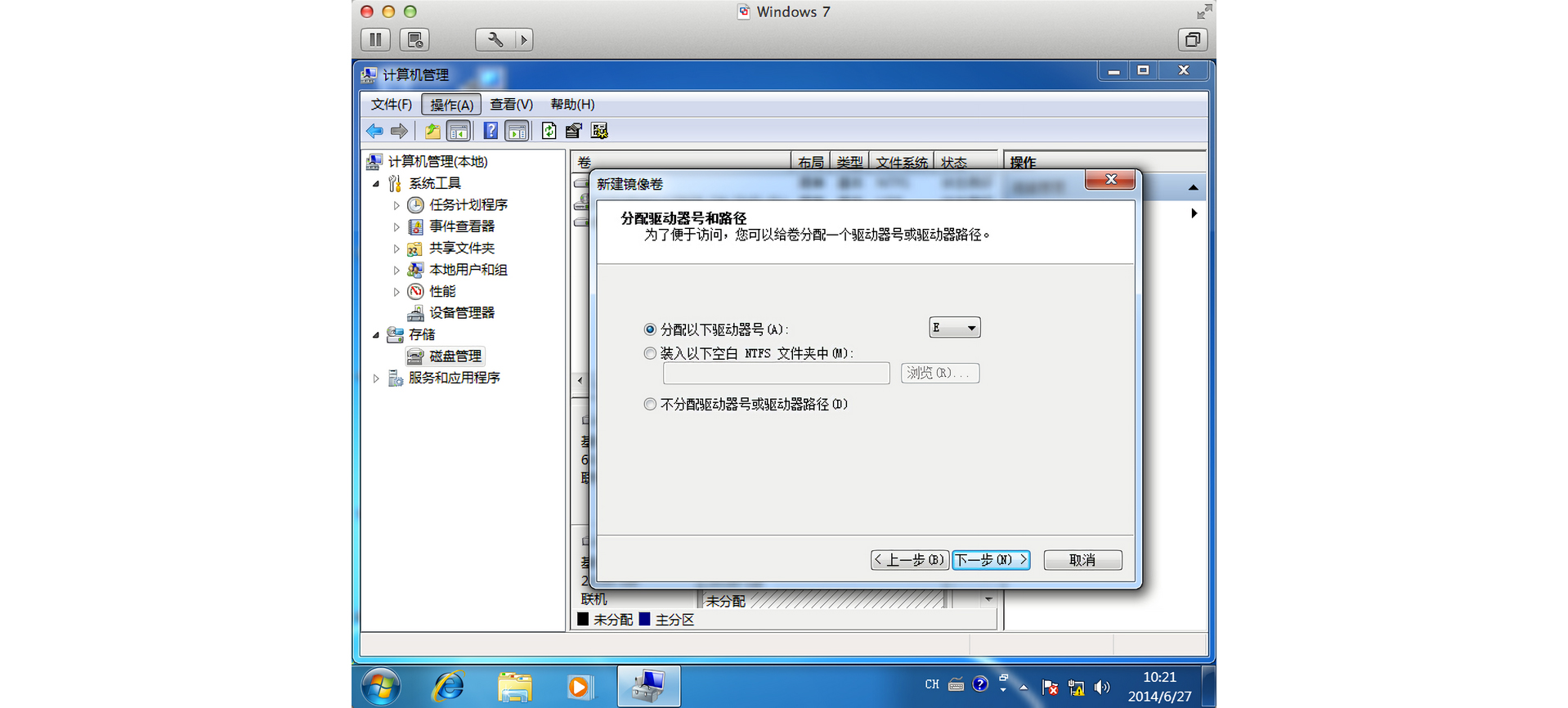The width and height of the screenshot is (1568, 708).
Task: Open the 文件(F) menu
Action: point(392,105)
